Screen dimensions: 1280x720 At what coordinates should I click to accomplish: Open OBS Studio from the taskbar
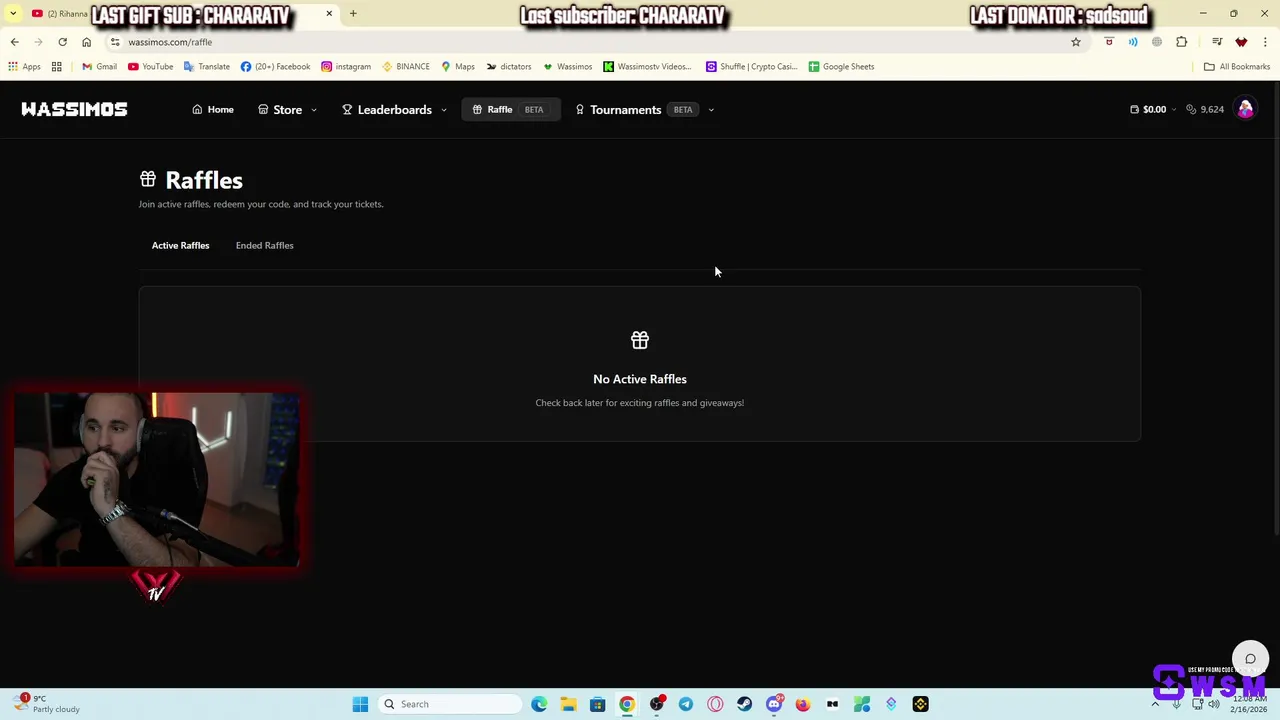[656, 704]
